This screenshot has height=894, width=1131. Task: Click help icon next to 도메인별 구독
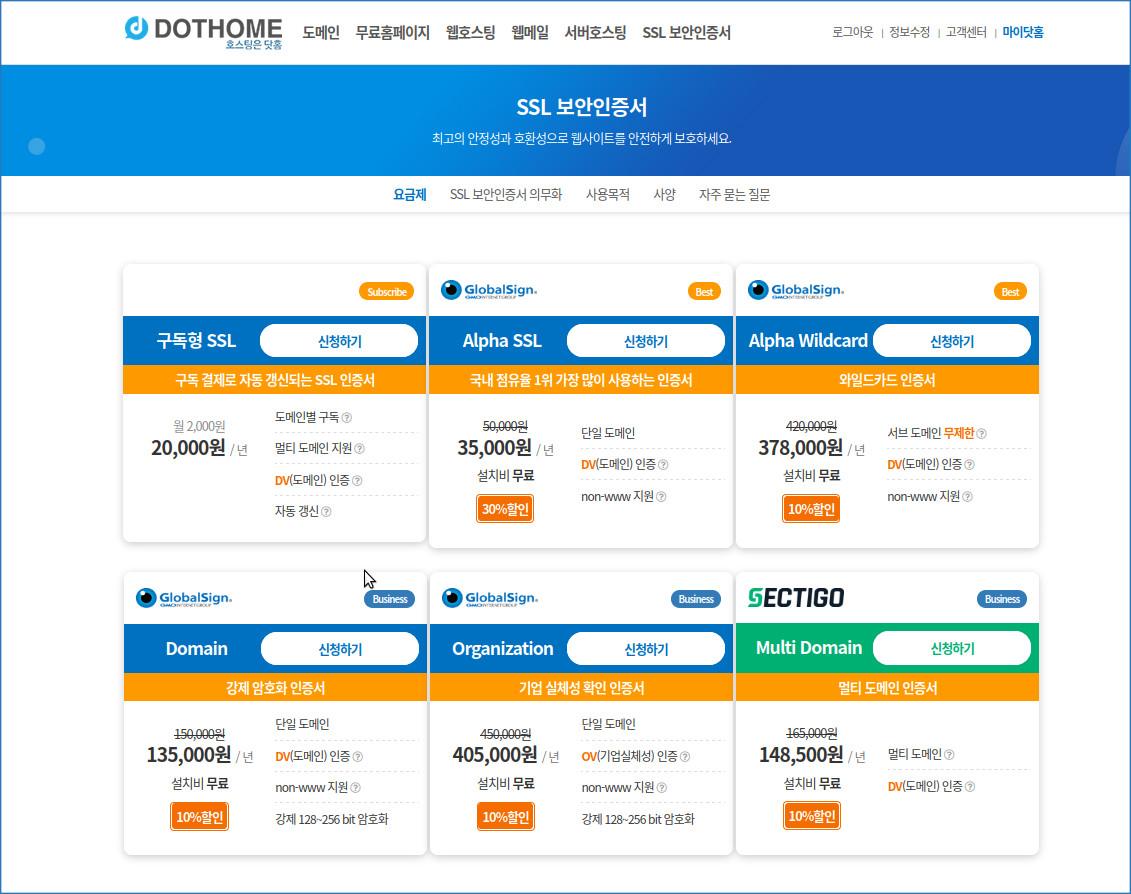(346, 418)
